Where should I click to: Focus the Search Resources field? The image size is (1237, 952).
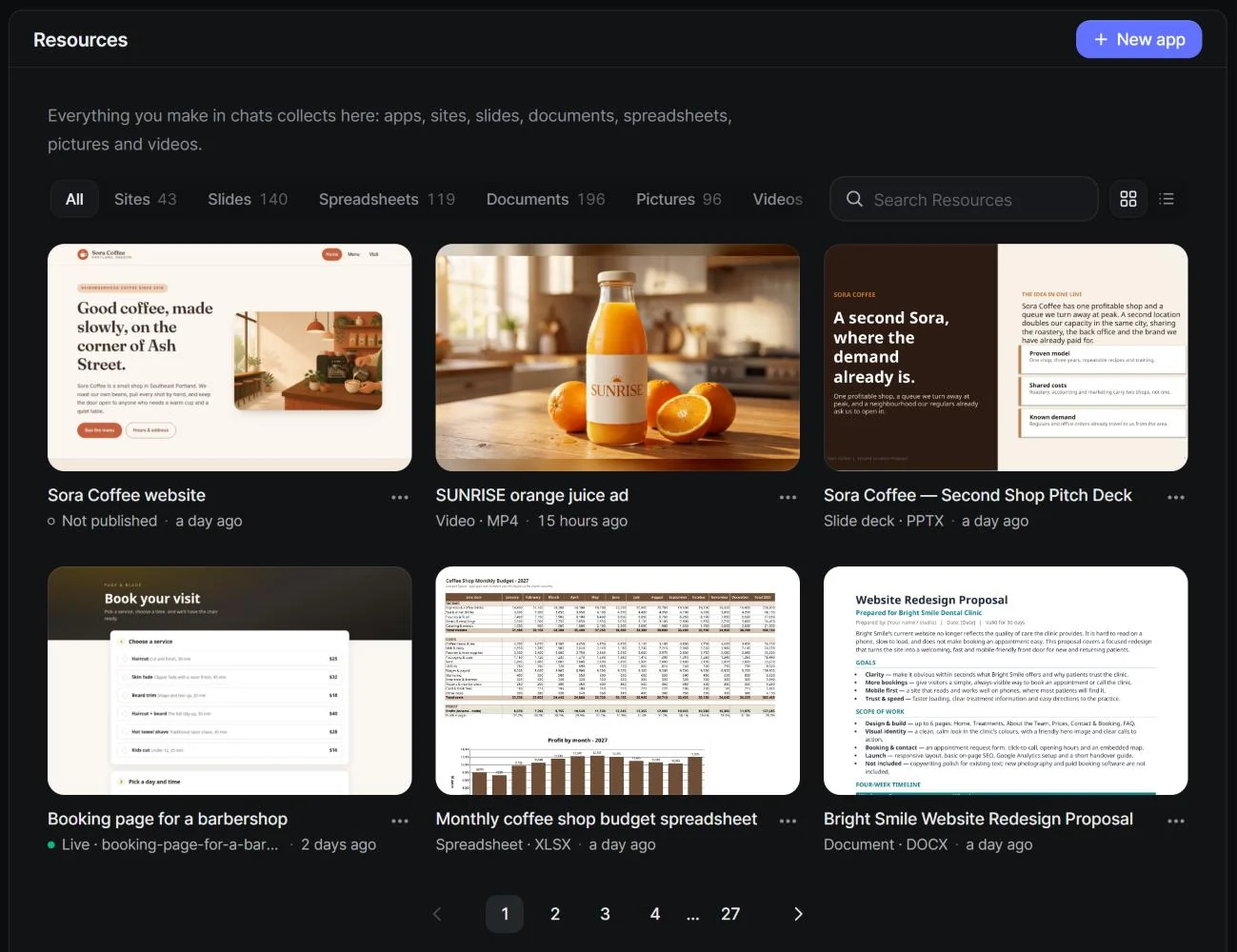(964, 199)
